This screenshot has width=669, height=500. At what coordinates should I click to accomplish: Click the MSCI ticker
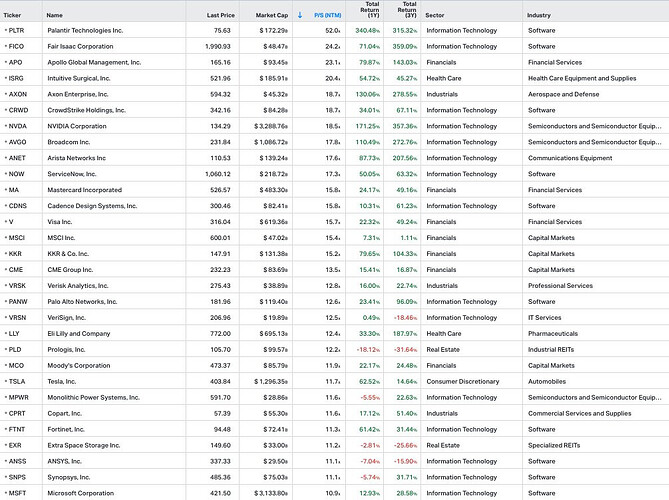(17, 238)
